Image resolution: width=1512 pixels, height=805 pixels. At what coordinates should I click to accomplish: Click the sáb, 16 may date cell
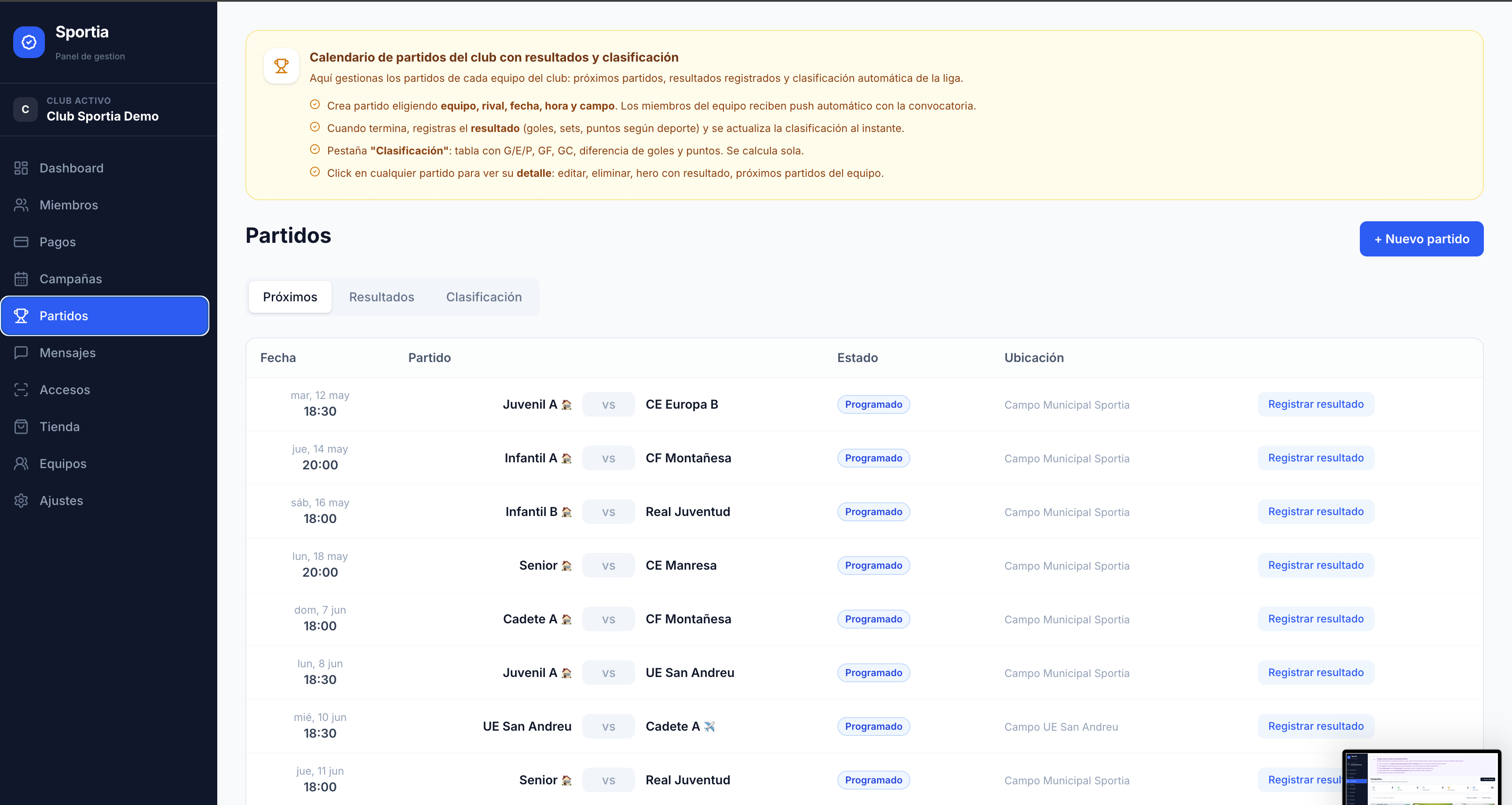pyautogui.click(x=320, y=511)
